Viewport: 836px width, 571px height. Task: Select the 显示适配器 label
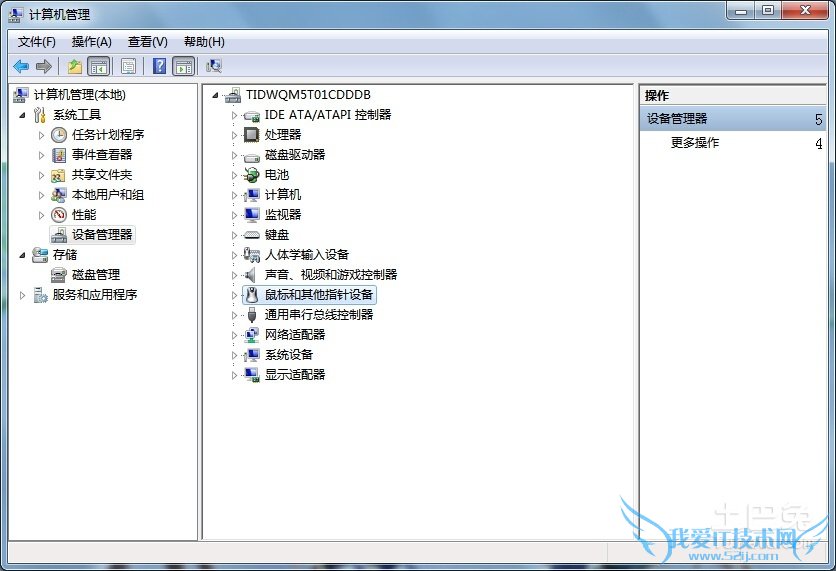(x=295, y=375)
